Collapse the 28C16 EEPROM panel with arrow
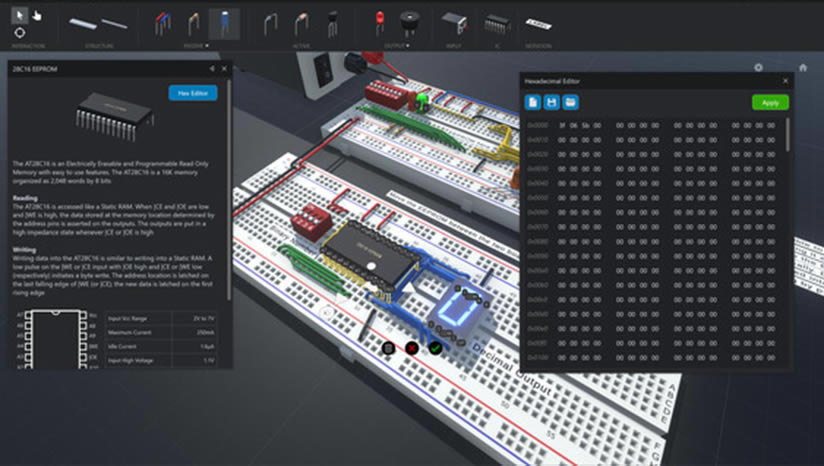The width and height of the screenshot is (824, 466). (x=211, y=68)
